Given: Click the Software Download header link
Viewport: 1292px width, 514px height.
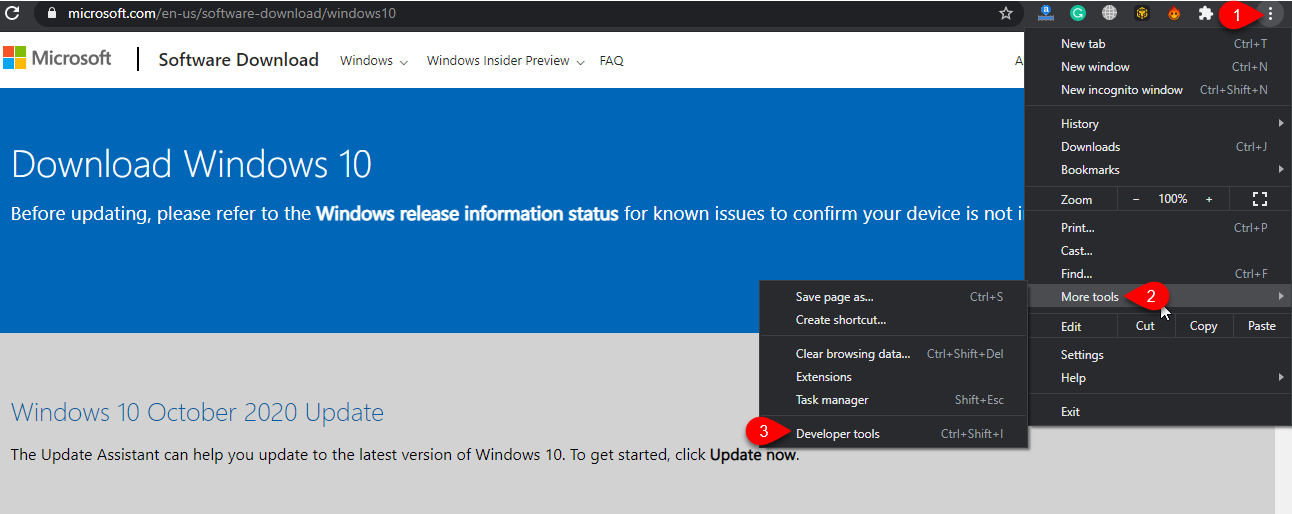Looking at the screenshot, I should [x=239, y=60].
